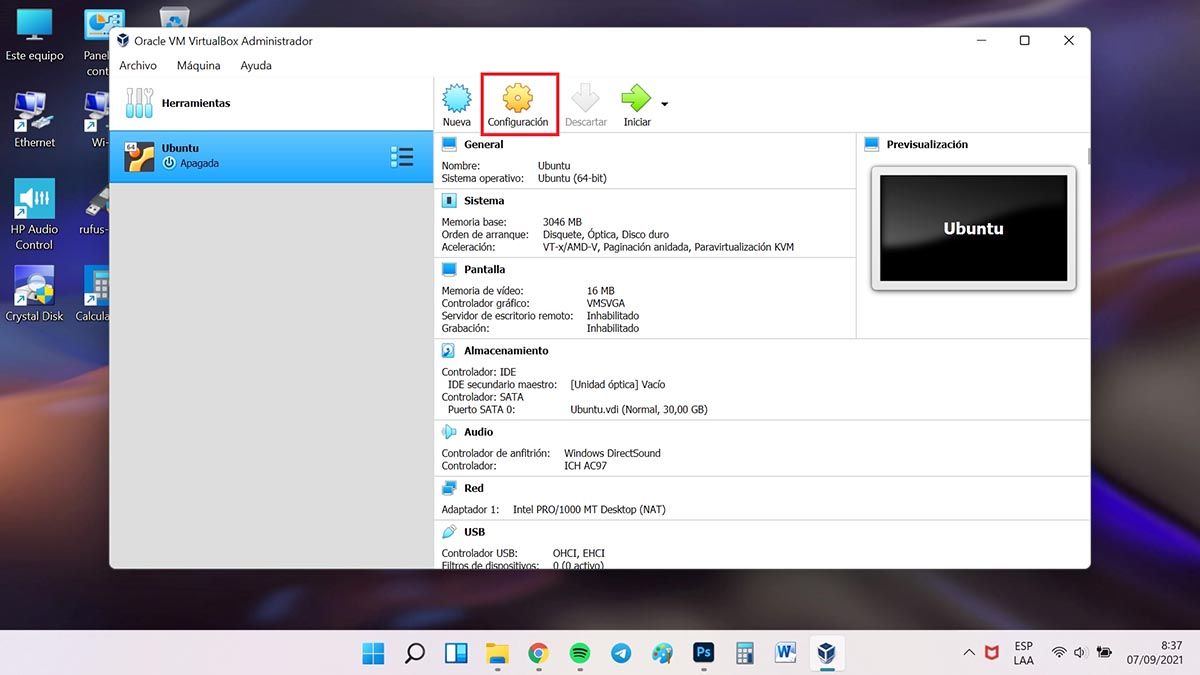Click the Ubuntu VM list menu icon
Screen dimensions: 1200x675
tap(401, 157)
